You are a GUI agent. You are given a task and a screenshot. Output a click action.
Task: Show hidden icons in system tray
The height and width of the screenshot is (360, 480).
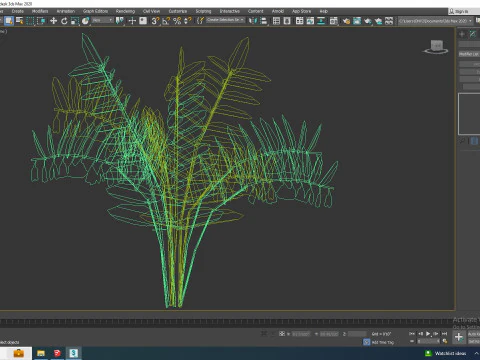(x=477, y=353)
